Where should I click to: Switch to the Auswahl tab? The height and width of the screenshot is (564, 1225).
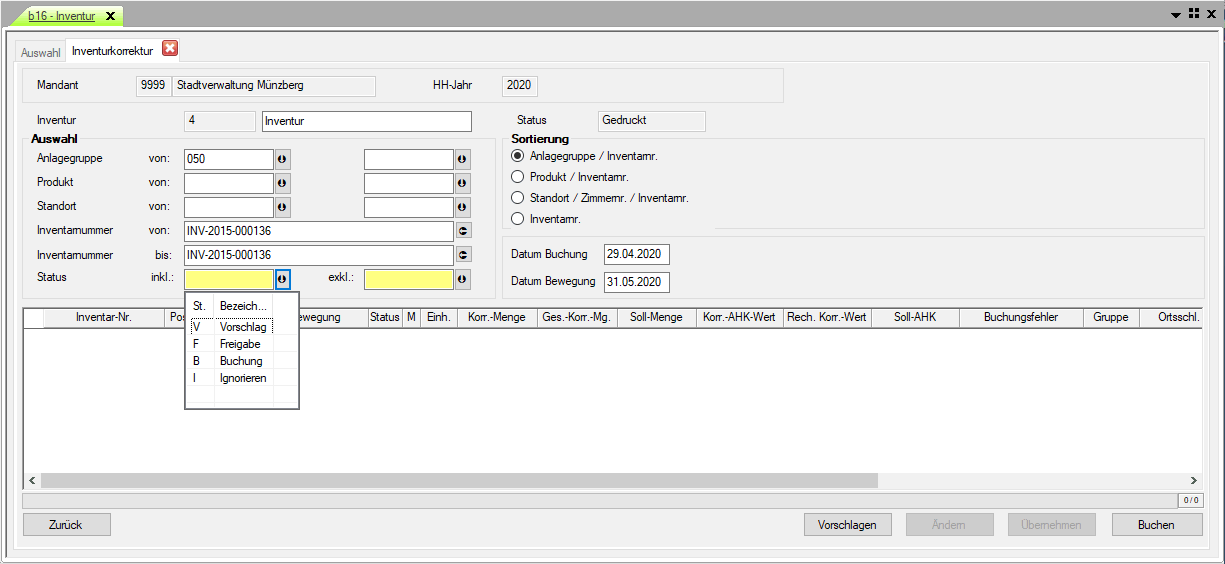click(x=41, y=52)
